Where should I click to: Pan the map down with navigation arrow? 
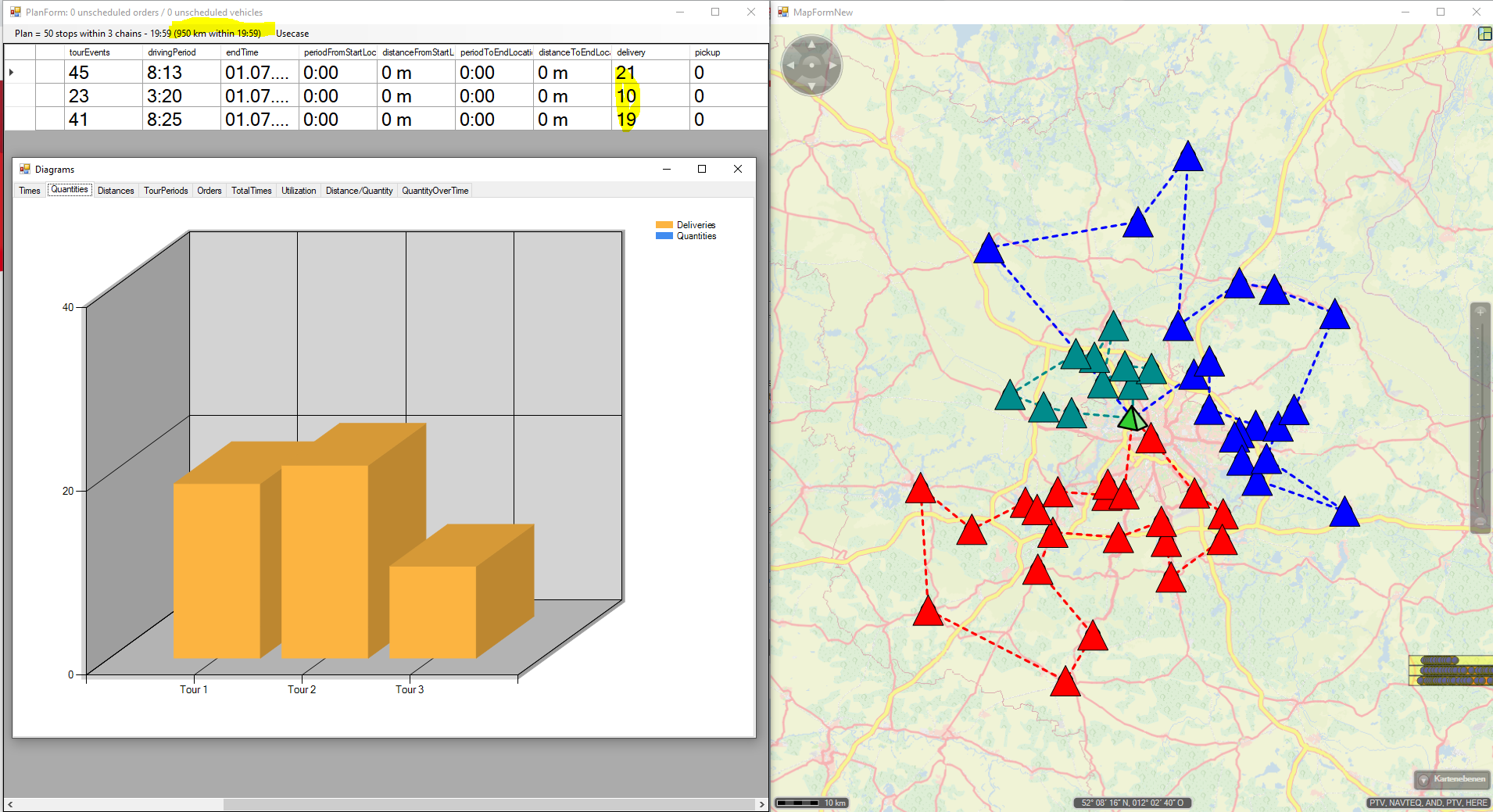(x=811, y=86)
